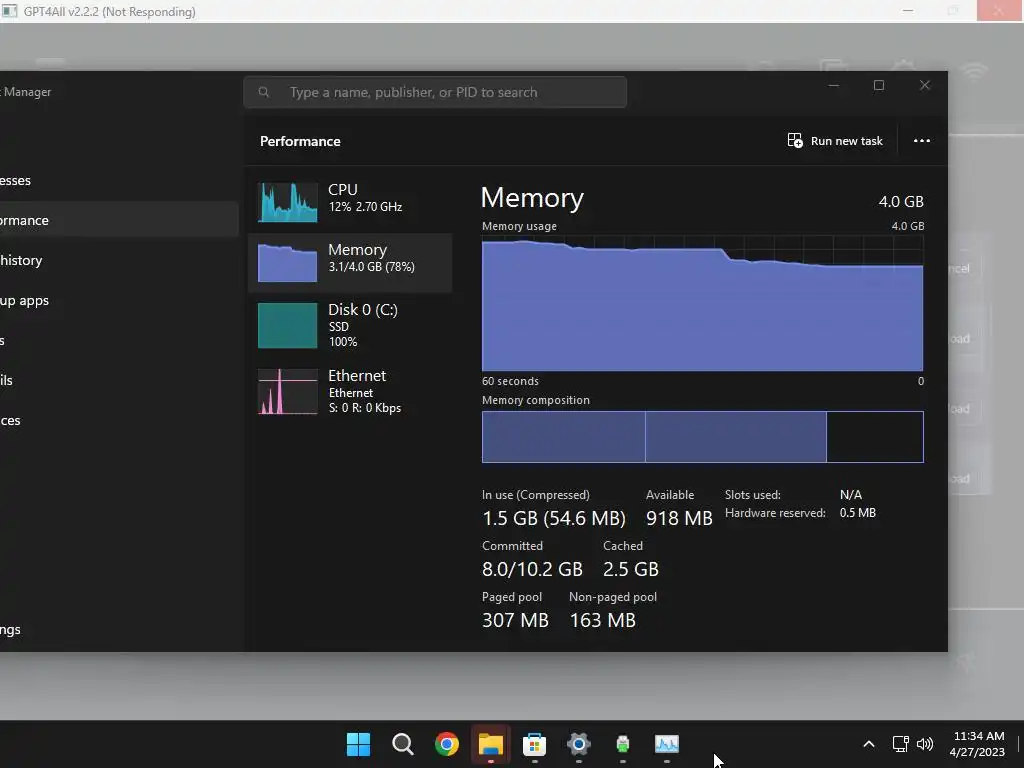The width and height of the screenshot is (1024, 768).
Task: Open the Details tab in sidebar
Action: pos(118,380)
